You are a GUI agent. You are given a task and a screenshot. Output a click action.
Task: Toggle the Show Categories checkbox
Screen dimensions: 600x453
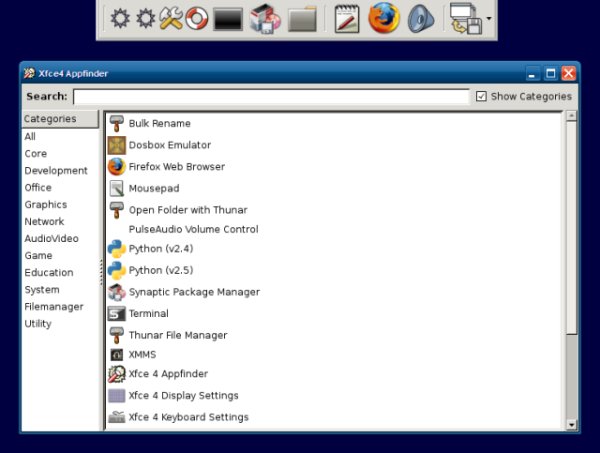pyautogui.click(x=481, y=96)
